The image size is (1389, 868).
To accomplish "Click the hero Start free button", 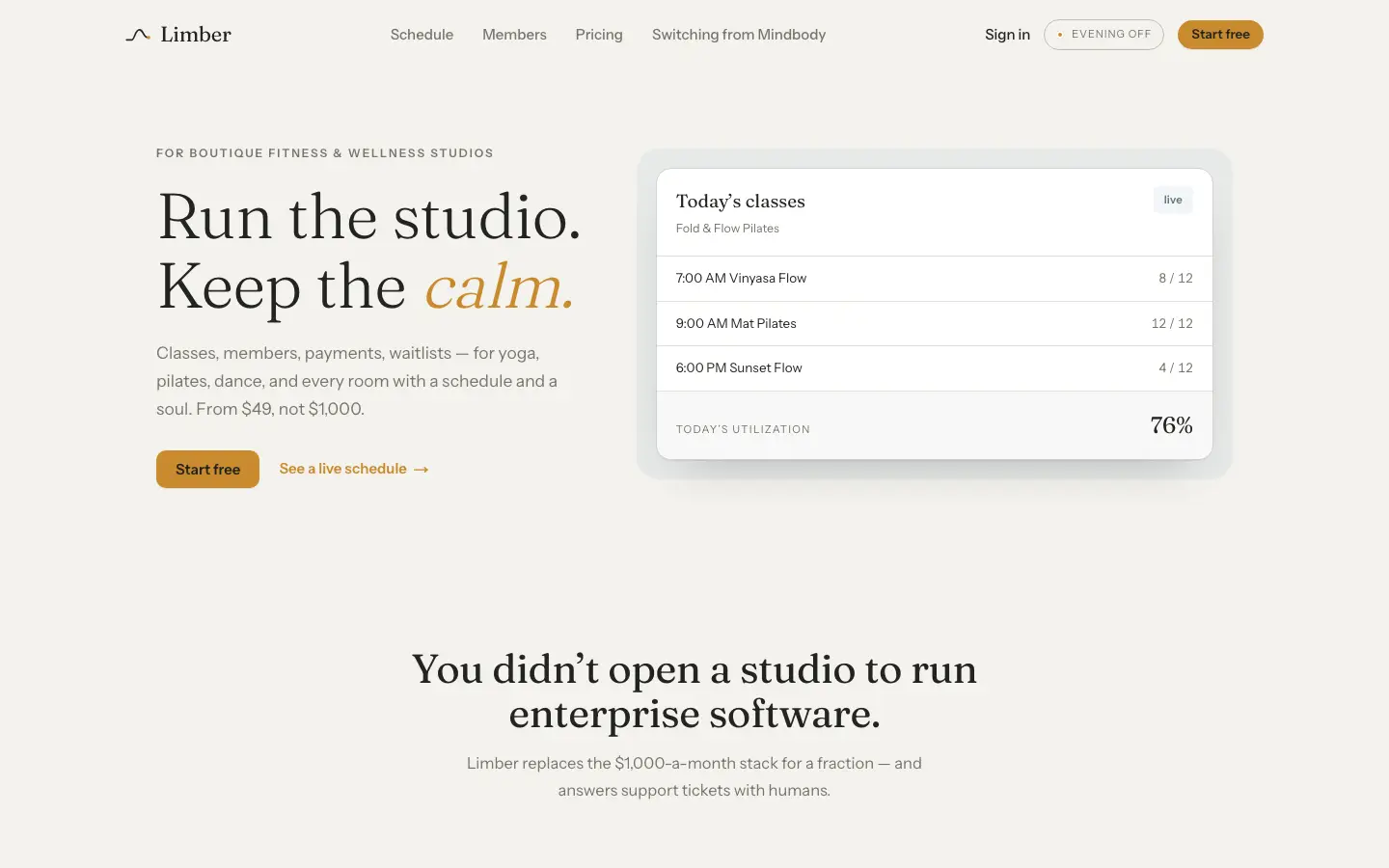I will pos(207,469).
